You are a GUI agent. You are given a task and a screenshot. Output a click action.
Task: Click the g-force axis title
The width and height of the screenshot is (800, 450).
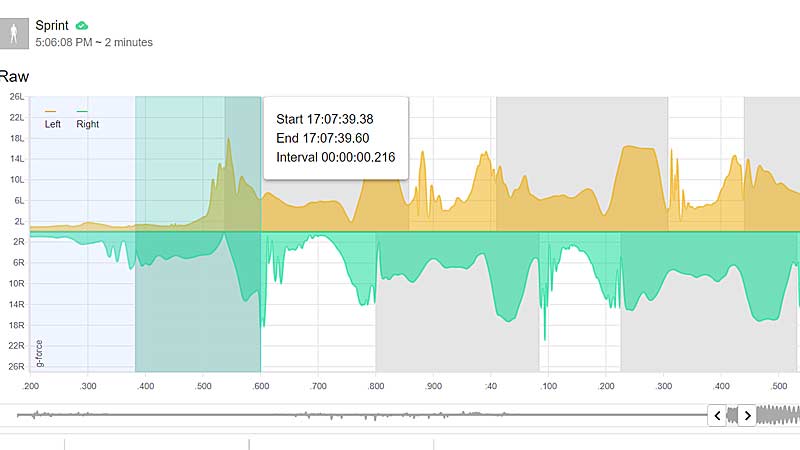pyautogui.click(x=39, y=354)
